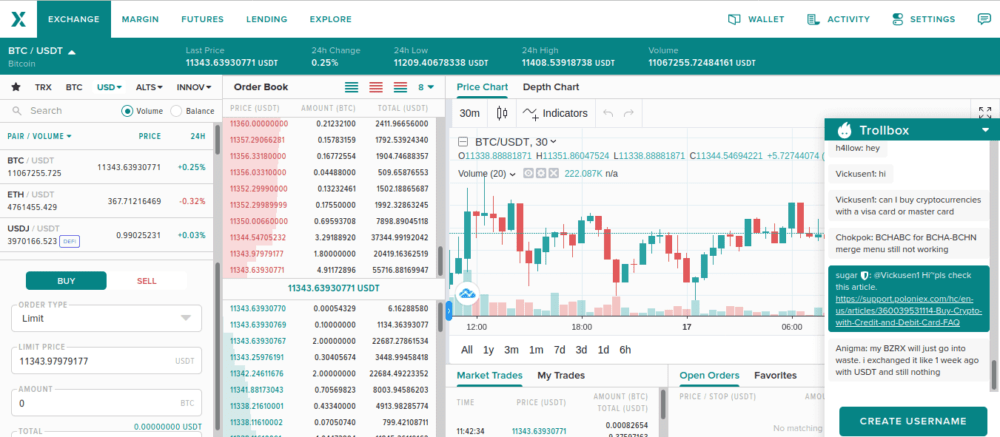Switch order form to SELL
This screenshot has height=437, width=1000.
pyautogui.click(x=146, y=281)
